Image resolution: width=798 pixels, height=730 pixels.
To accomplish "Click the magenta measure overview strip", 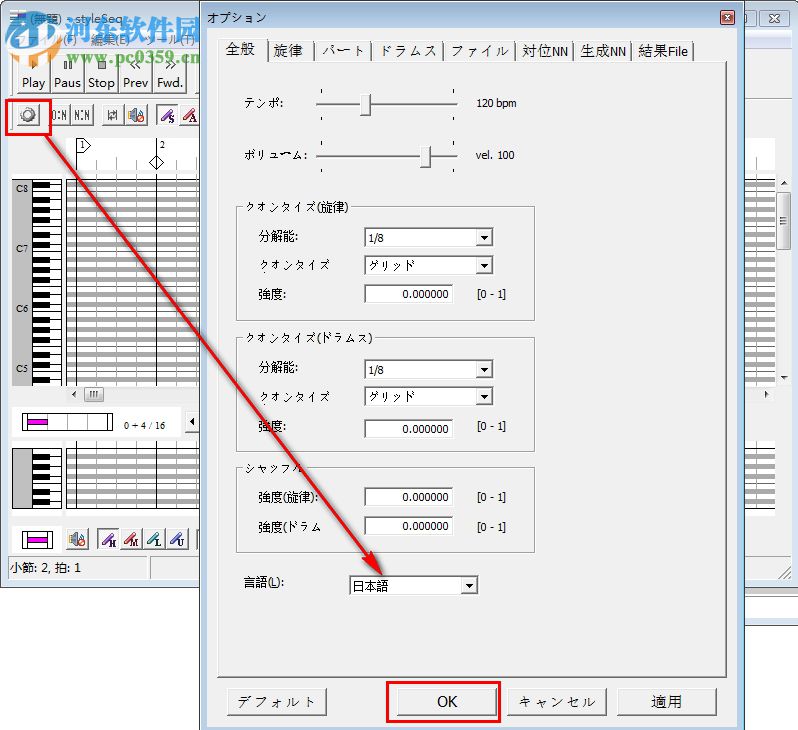I will pyautogui.click(x=67, y=422).
